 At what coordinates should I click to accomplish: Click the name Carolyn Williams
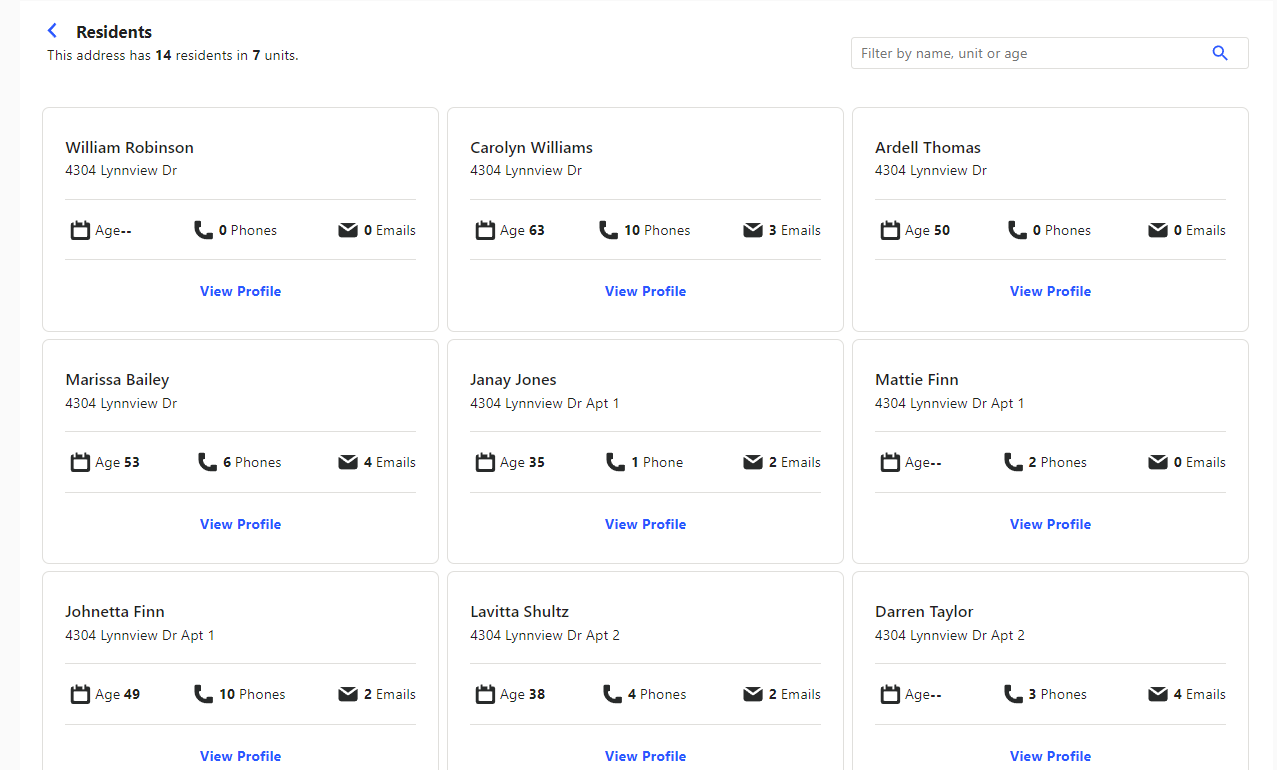coord(531,148)
